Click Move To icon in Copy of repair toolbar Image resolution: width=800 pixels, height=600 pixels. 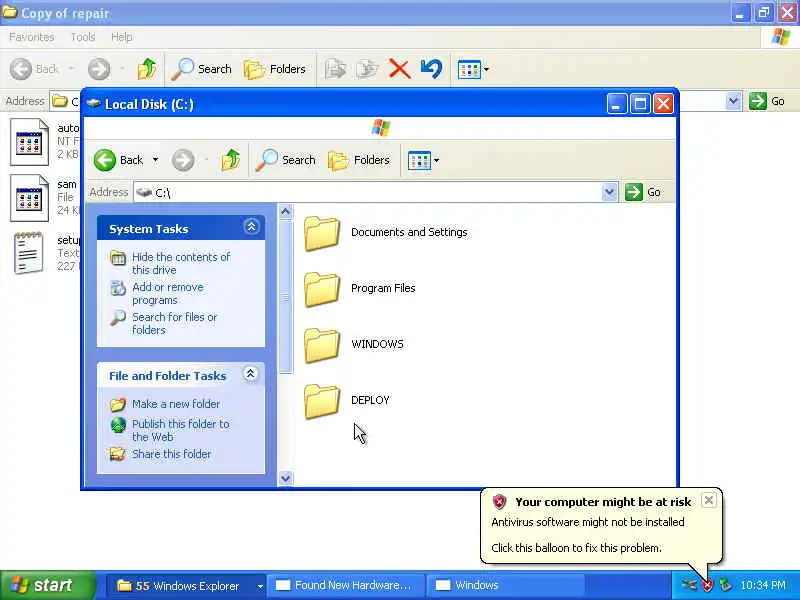pyautogui.click(x=335, y=69)
